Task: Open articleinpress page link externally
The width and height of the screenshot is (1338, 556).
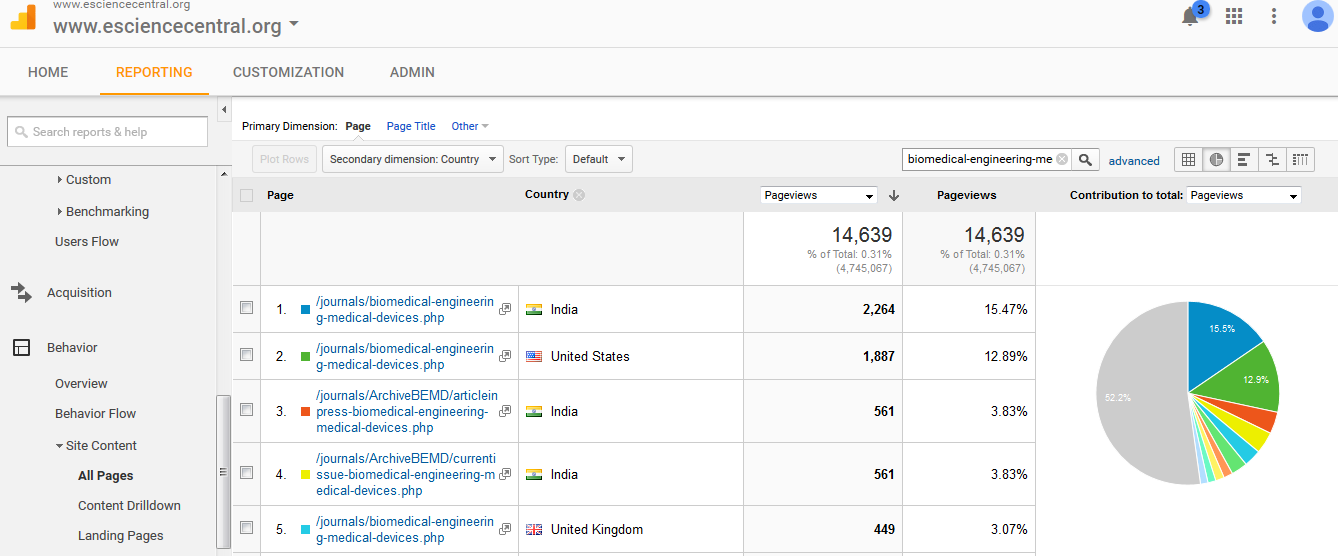Action: pos(505,411)
